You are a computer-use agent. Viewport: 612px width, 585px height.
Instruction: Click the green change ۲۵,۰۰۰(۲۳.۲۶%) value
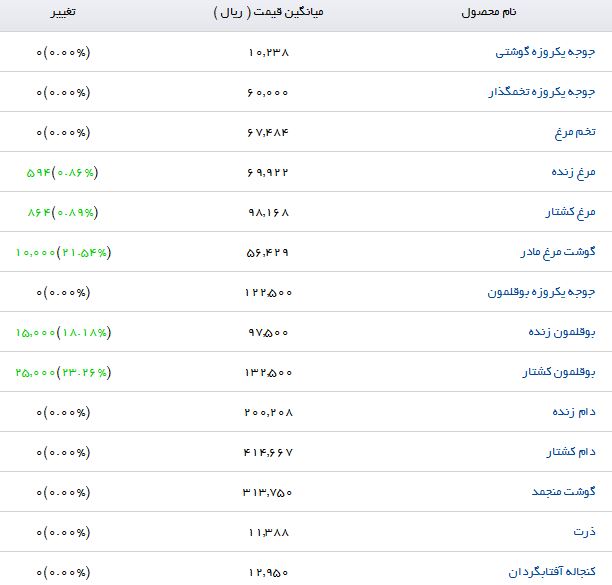click(64, 373)
